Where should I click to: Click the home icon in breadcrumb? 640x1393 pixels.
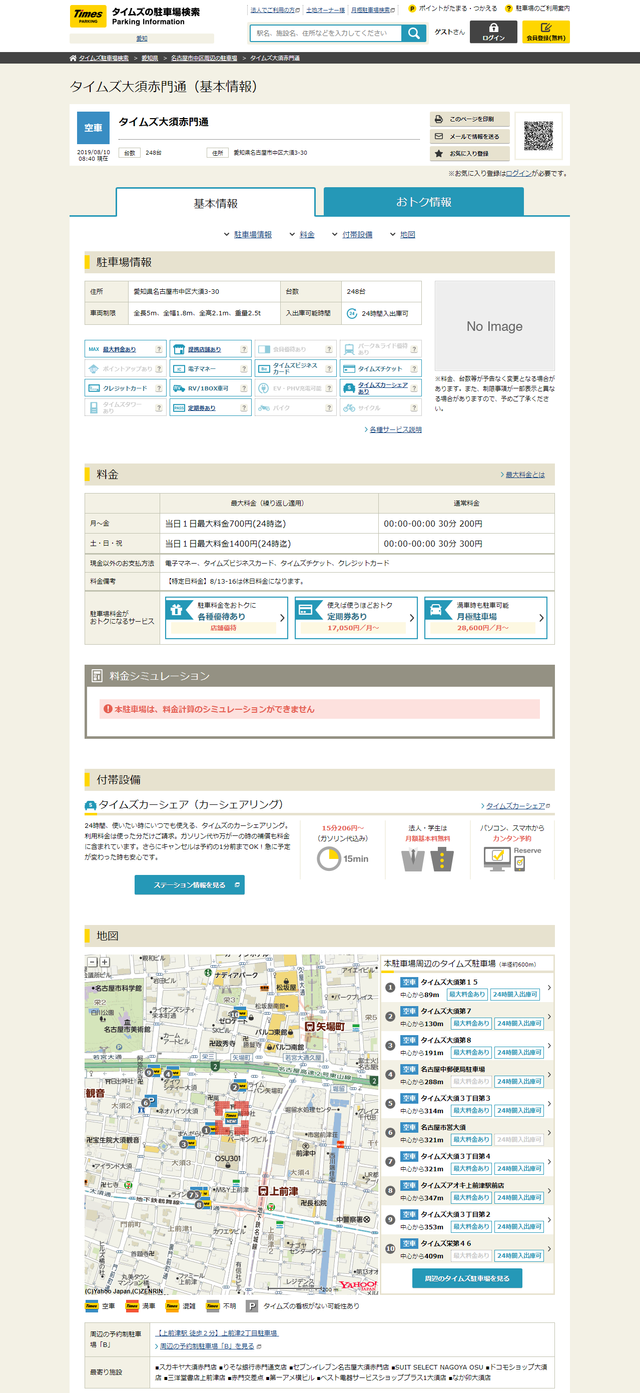[x=73, y=58]
